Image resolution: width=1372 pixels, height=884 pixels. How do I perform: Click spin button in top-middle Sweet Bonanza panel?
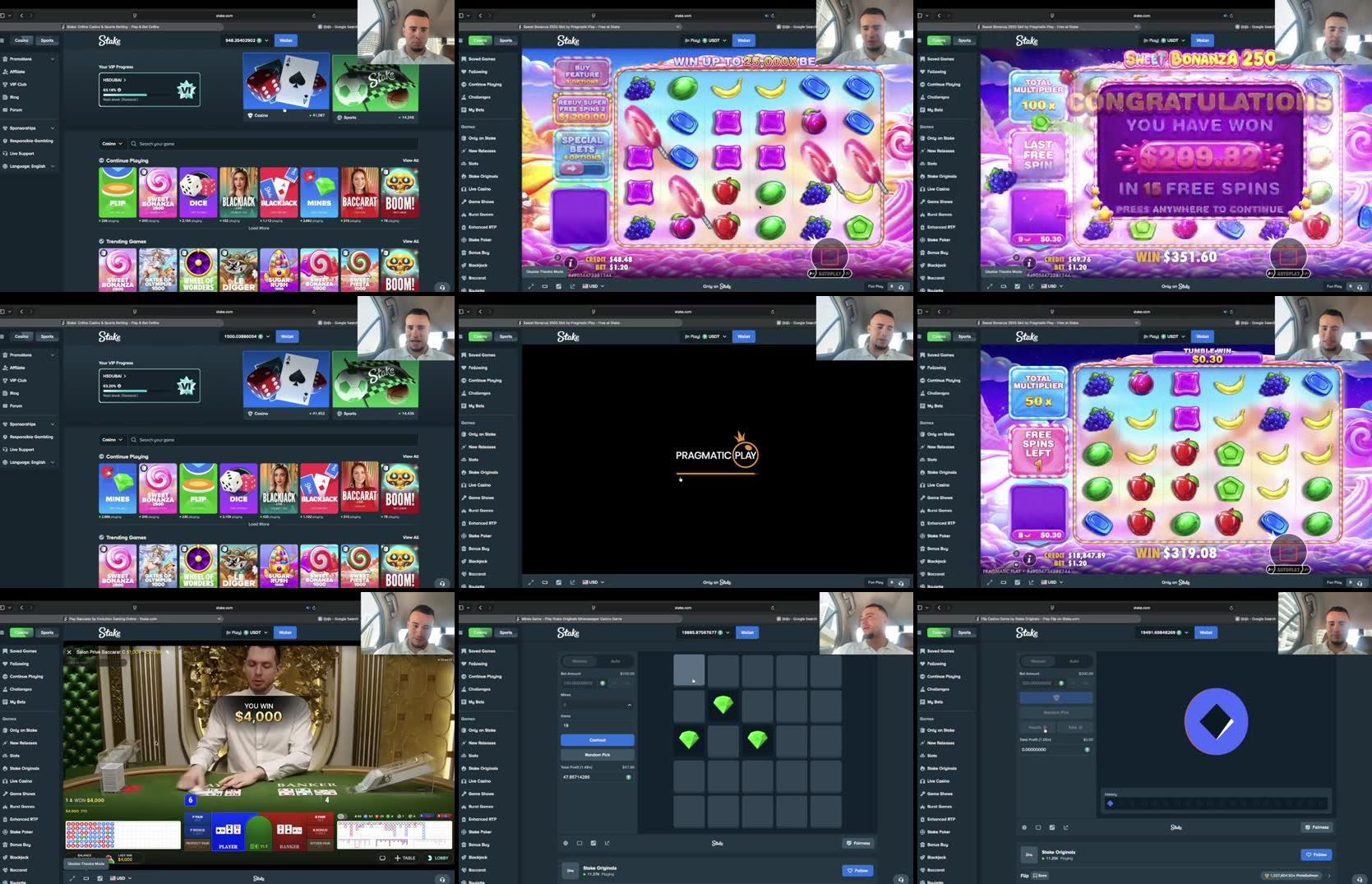829,253
